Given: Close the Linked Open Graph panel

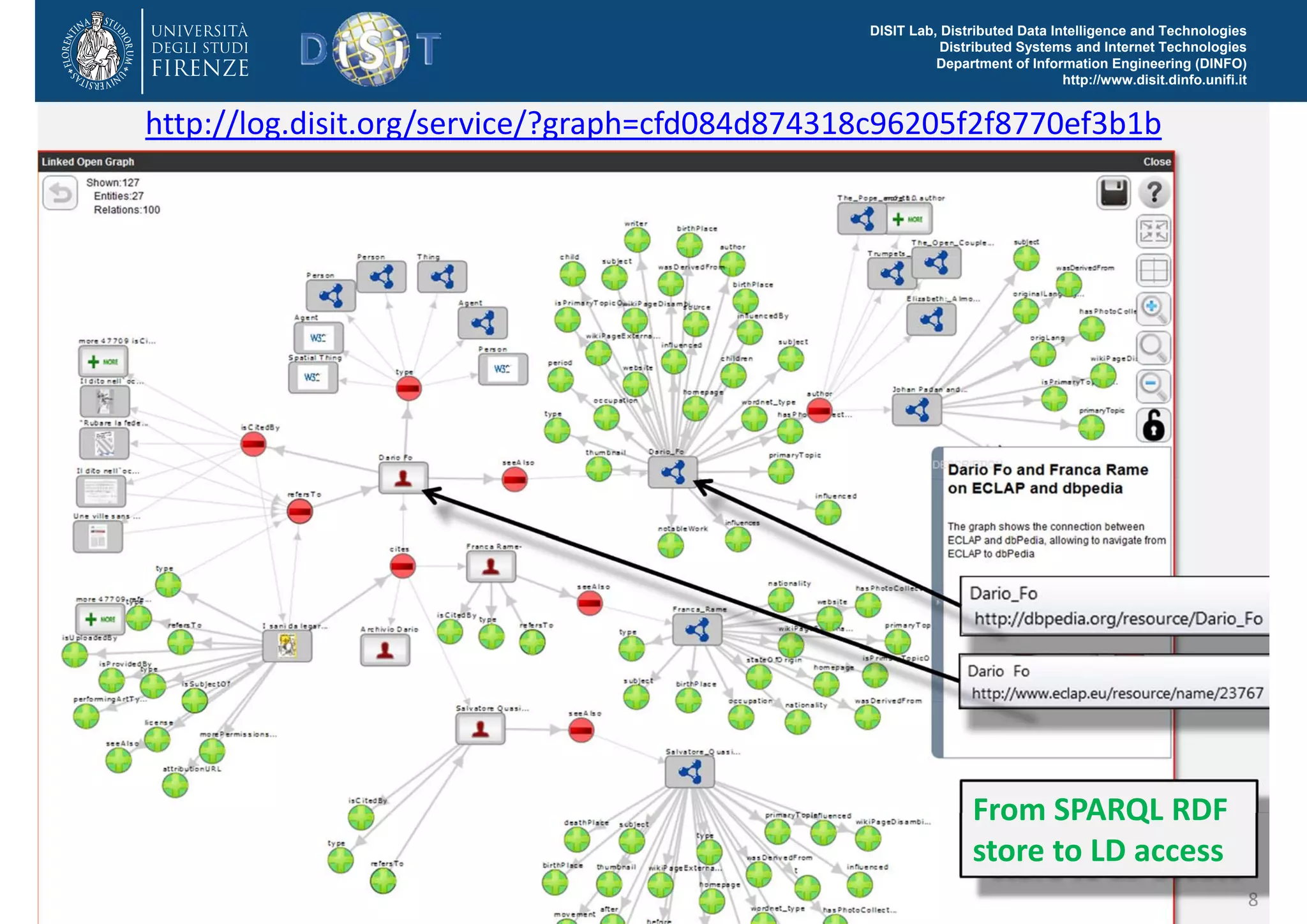Looking at the screenshot, I should 1157,162.
